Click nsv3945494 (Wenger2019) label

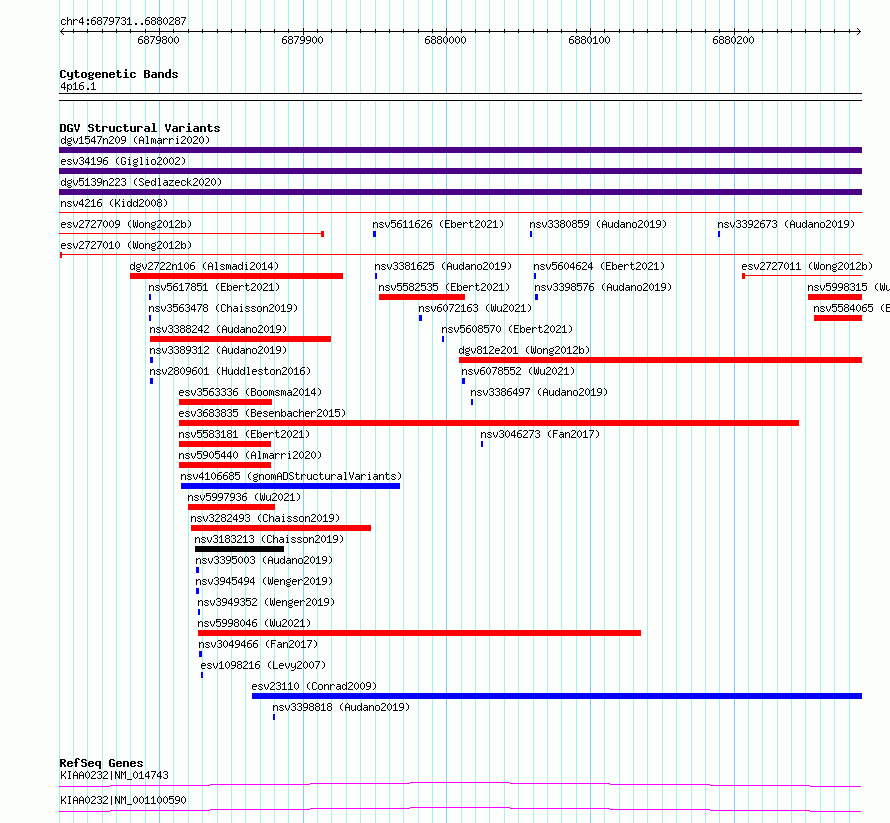(x=264, y=581)
